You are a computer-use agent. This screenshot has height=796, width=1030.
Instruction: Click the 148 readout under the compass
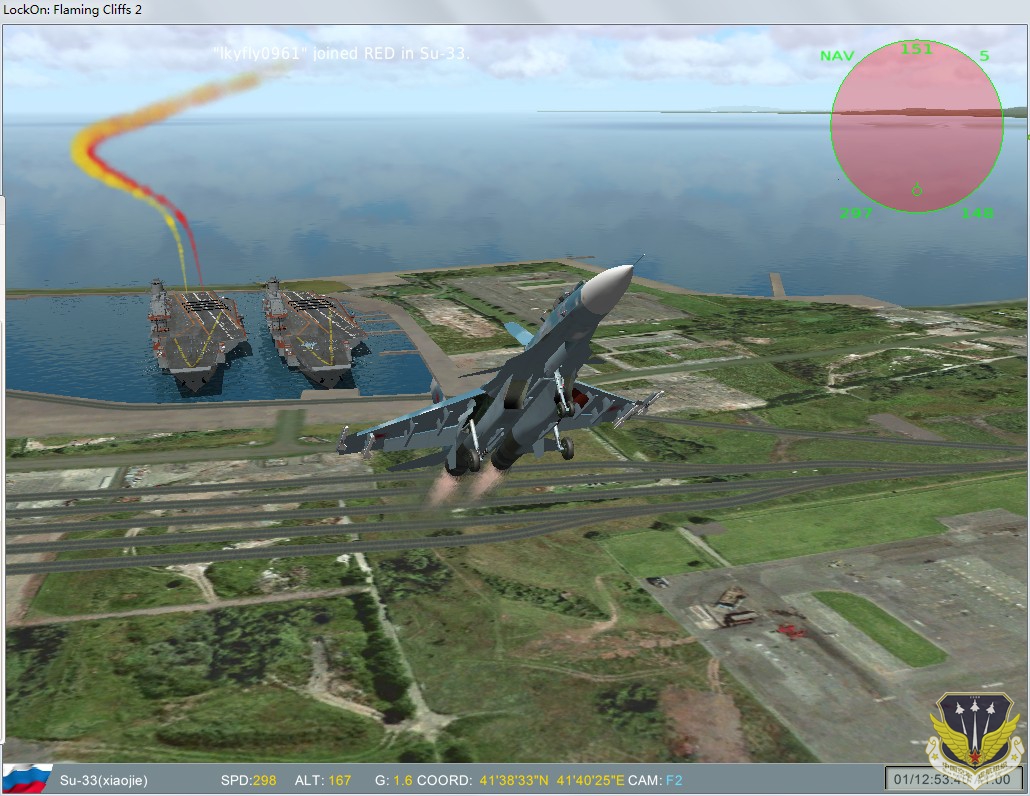point(977,213)
